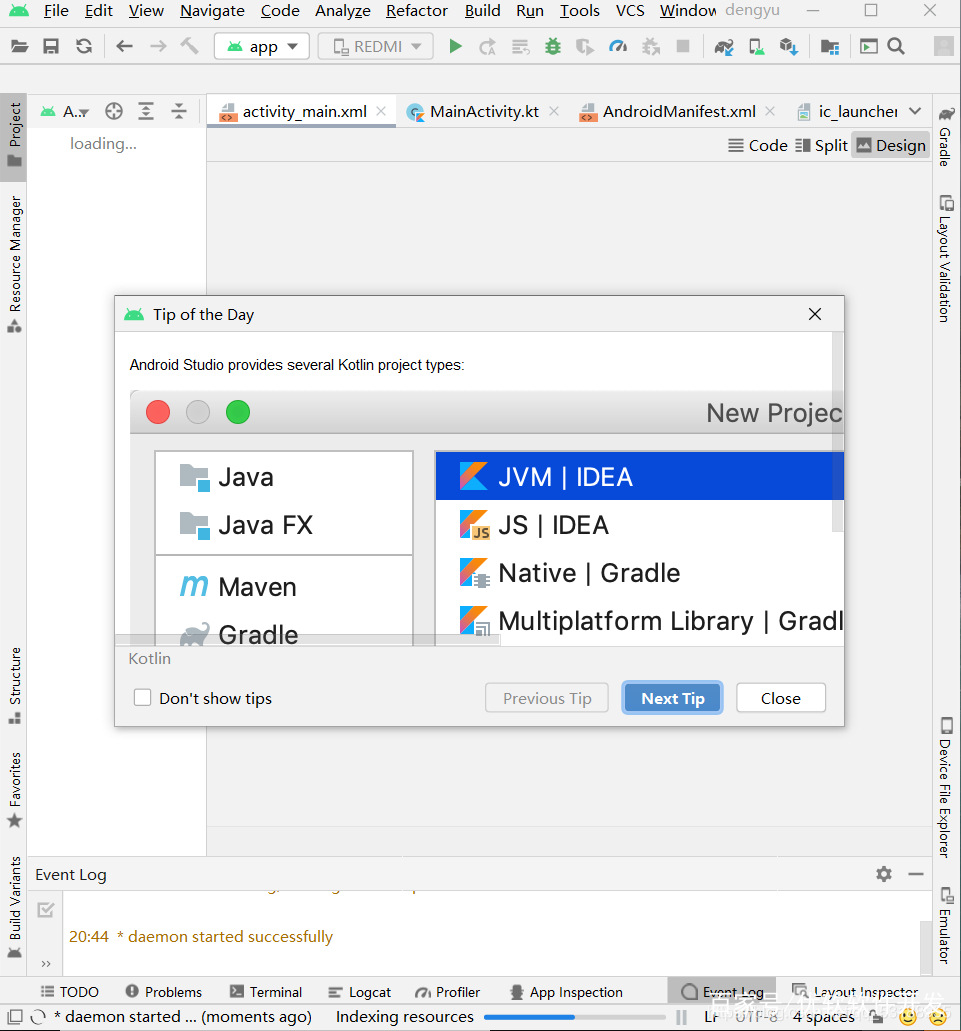Screen dimensions: 961x1031
Task: Open the Gradle side panel
Action: coord(945,137)
